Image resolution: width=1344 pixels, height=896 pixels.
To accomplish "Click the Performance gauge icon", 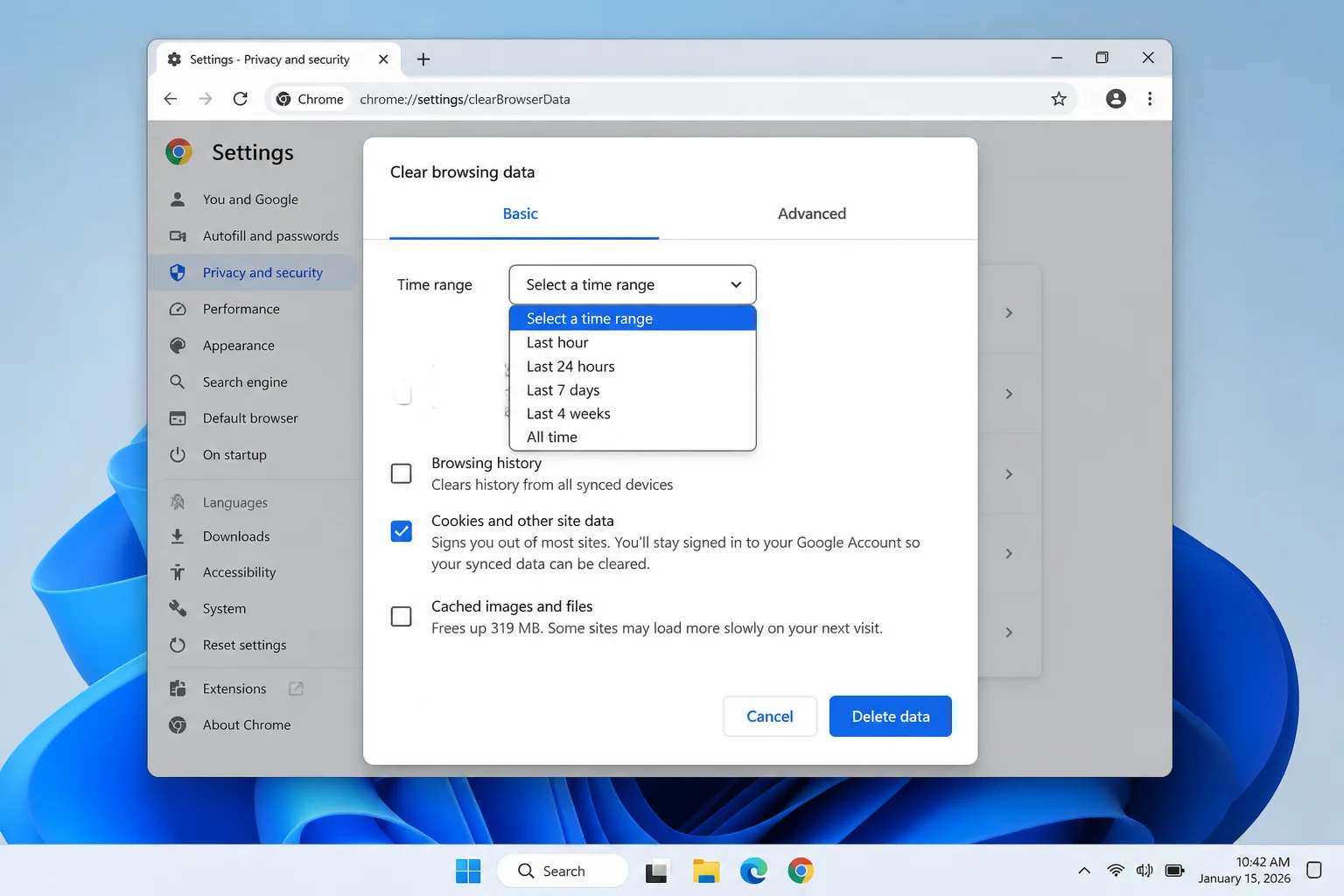I will click(x=178, y=309).
